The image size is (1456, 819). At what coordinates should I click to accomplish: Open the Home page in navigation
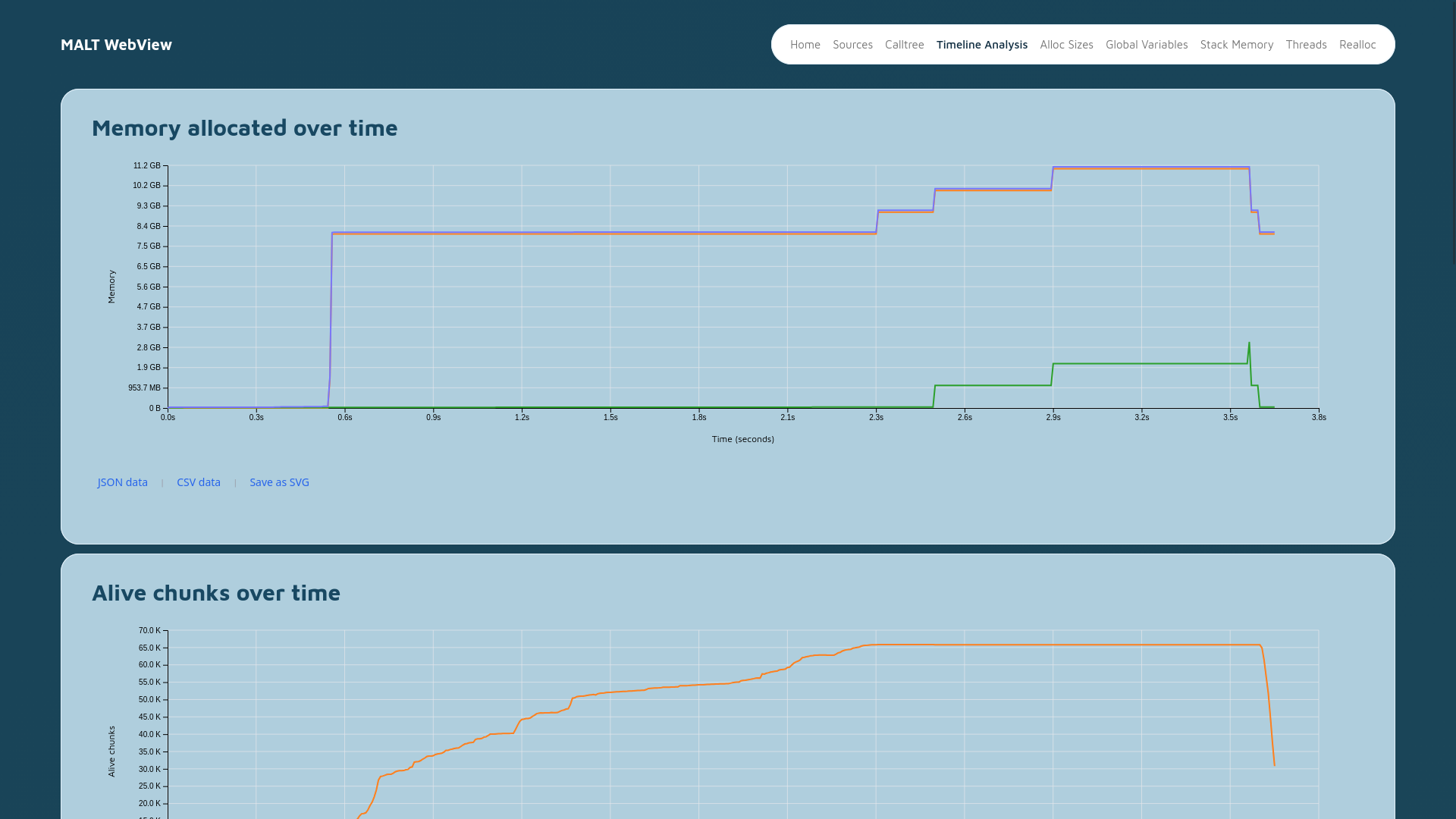point(805,45)
